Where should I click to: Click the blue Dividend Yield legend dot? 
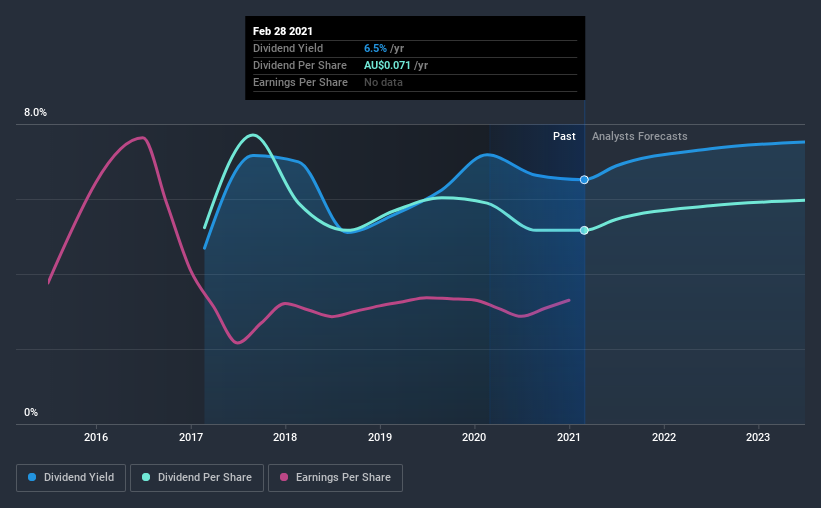pos(32,477)
